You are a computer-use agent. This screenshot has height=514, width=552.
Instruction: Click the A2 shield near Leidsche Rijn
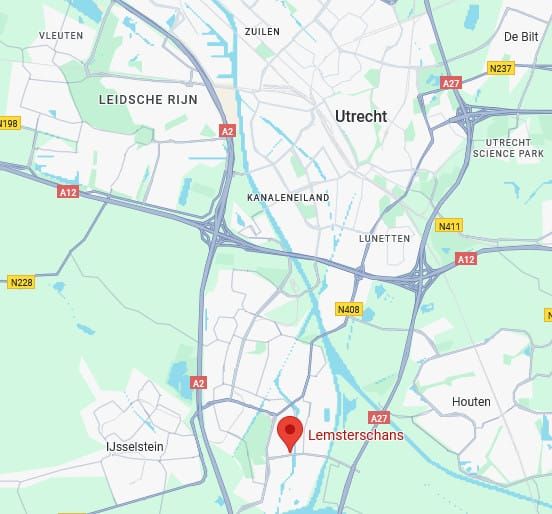pos(228,131)
